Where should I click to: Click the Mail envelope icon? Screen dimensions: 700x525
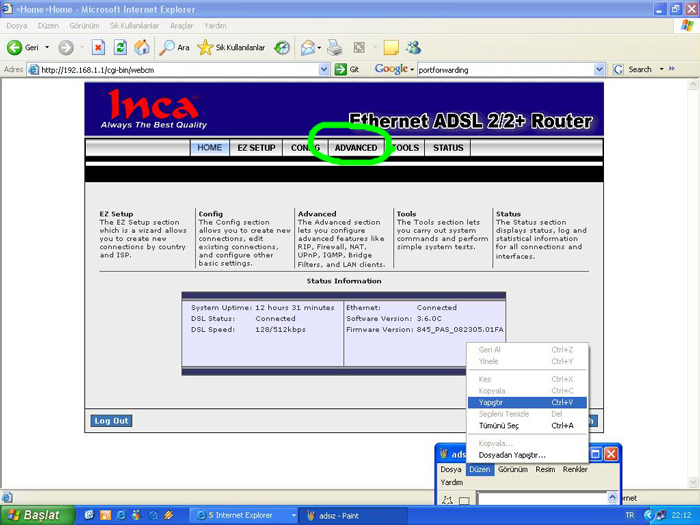(308, 47)
